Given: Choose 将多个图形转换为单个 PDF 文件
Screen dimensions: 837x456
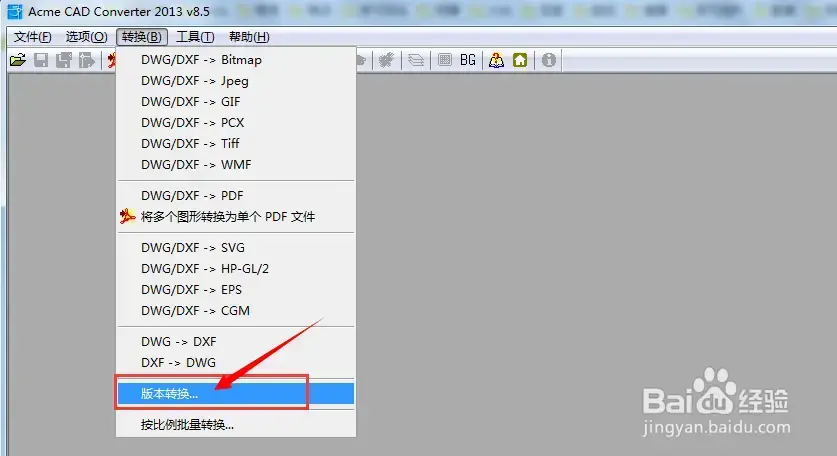Looking at the screenshot, I should pyautogui.click(x=235, y=216).
